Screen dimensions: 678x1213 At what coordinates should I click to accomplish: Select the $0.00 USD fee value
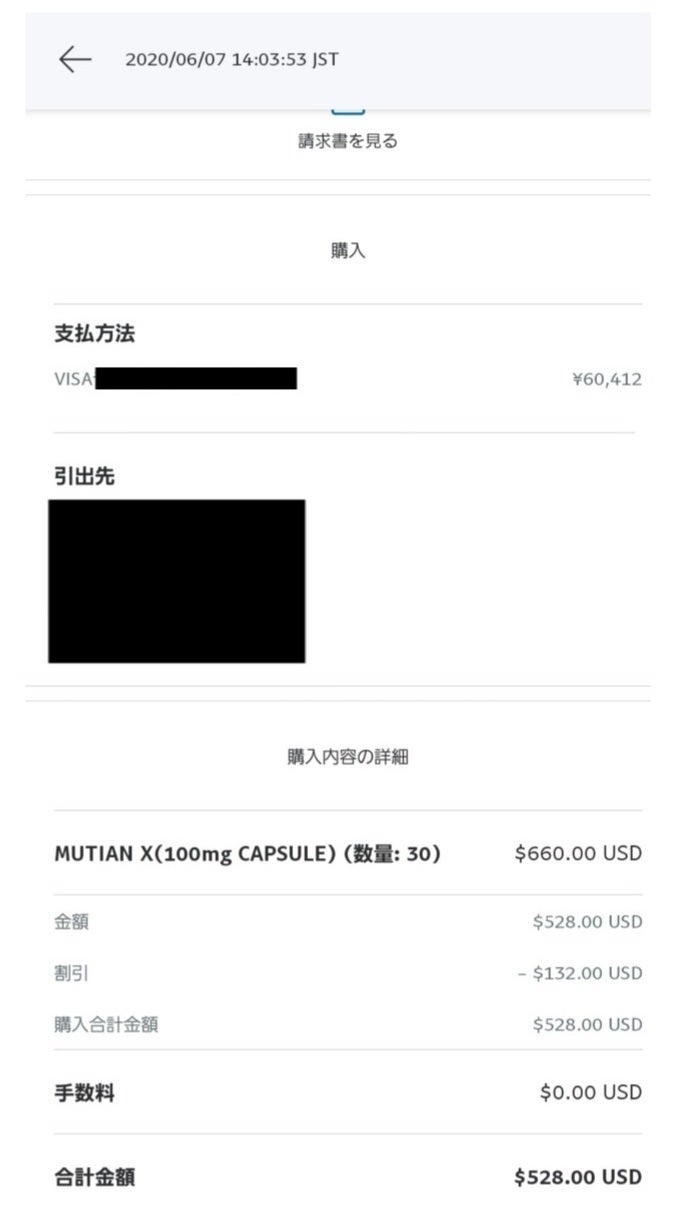coord(591,1093)
